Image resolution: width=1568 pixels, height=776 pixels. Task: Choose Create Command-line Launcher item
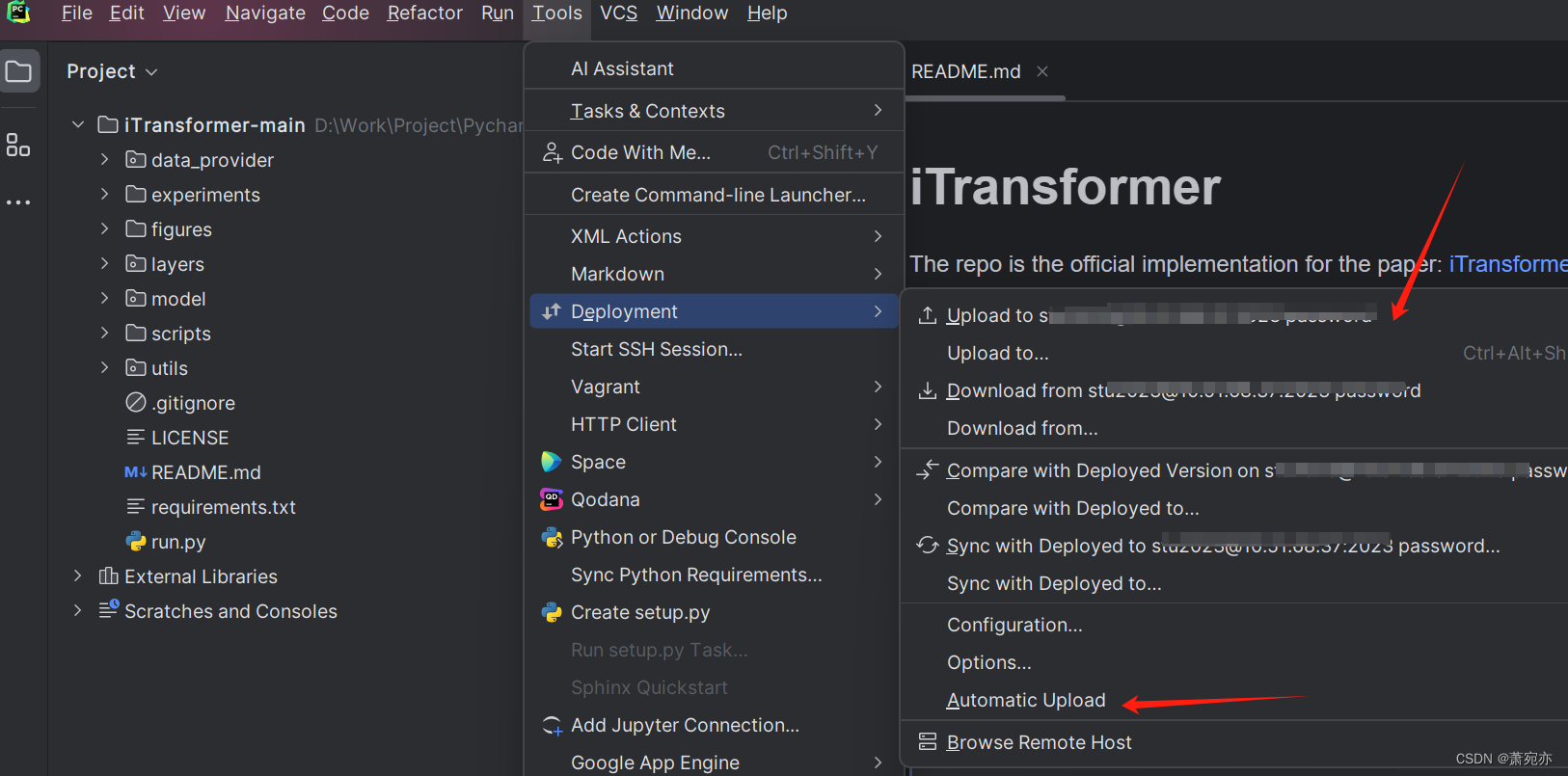click(714, 195)
